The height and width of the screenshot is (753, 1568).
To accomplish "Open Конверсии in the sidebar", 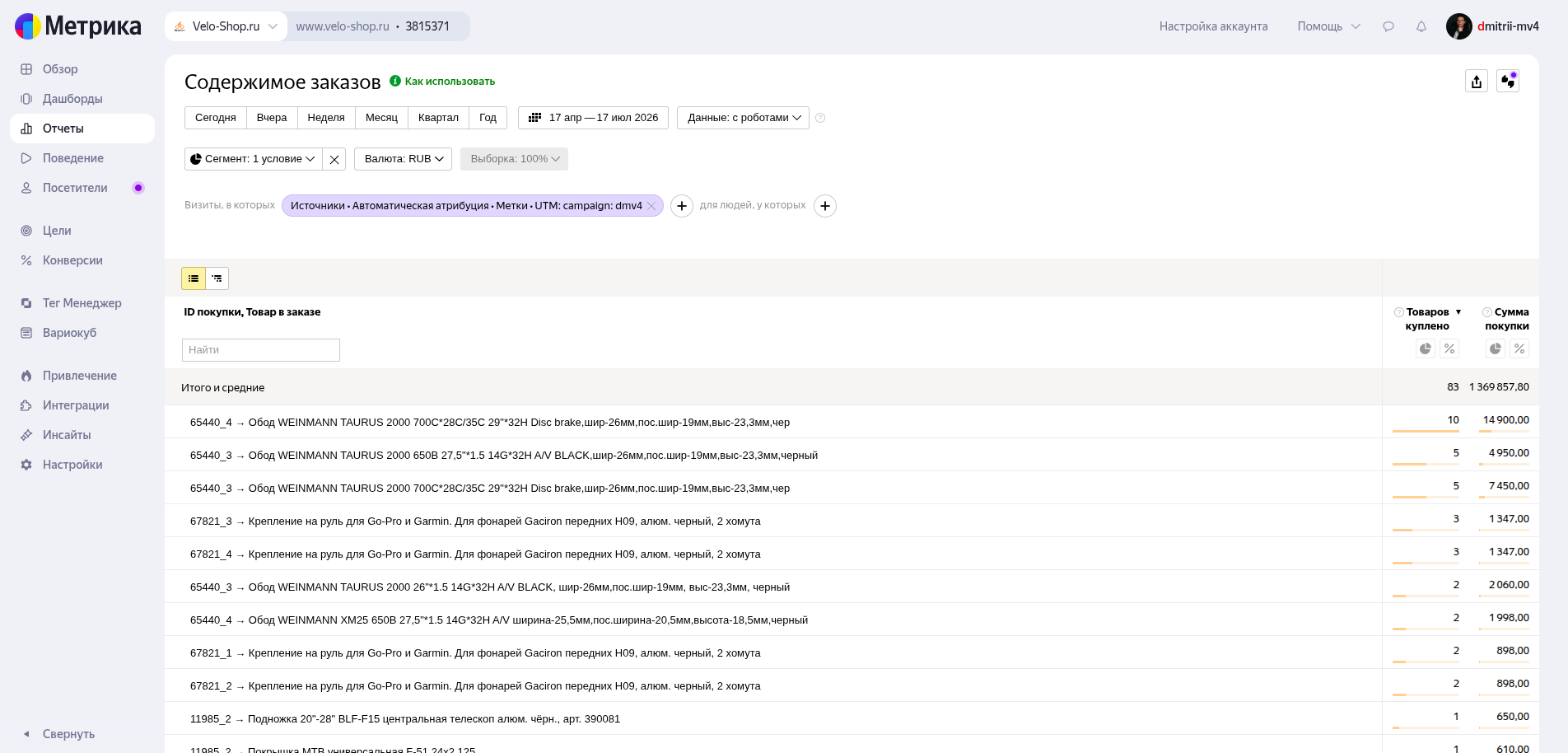I will coord(72,260).
